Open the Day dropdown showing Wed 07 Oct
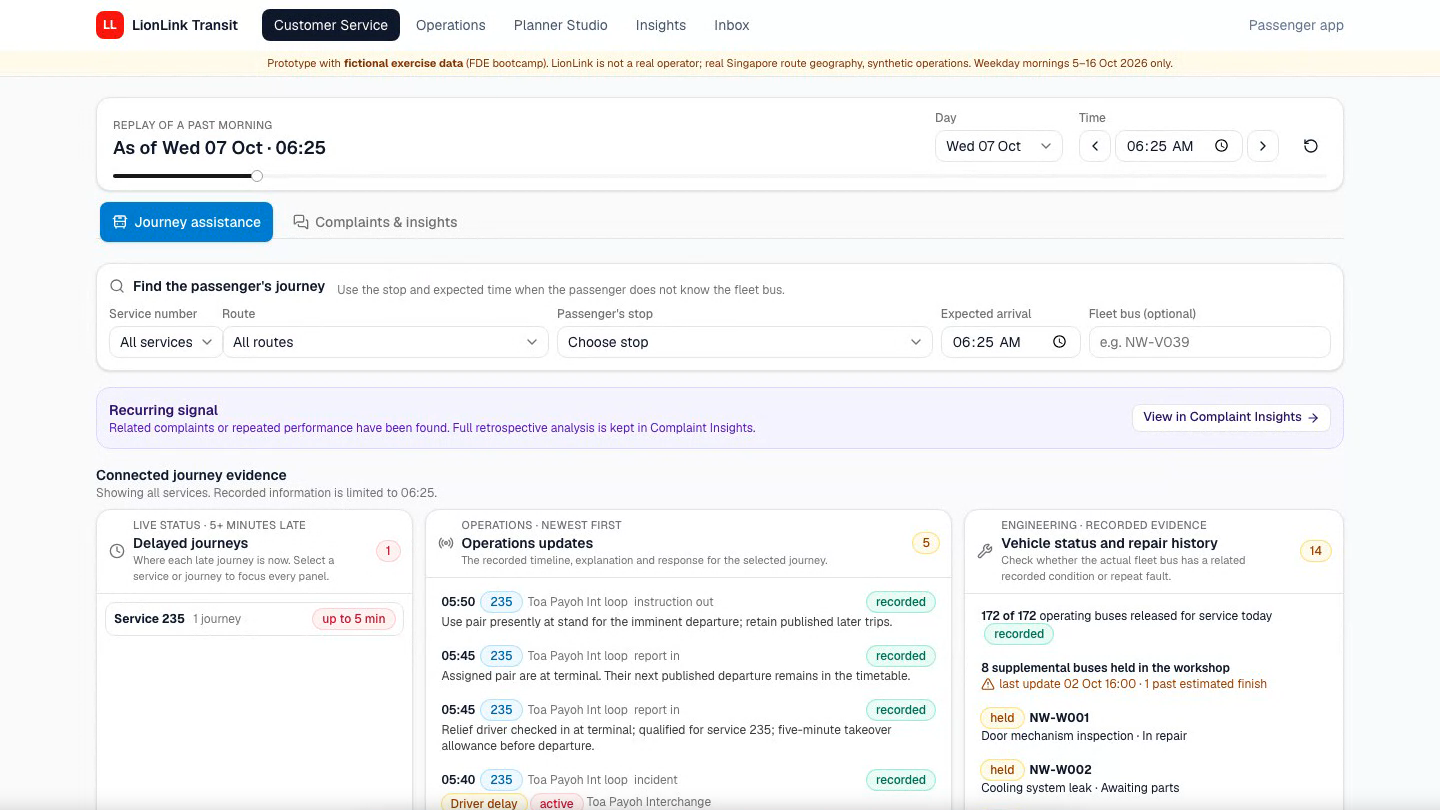This screenshot has height=810, width=1440. pos(998,146)
